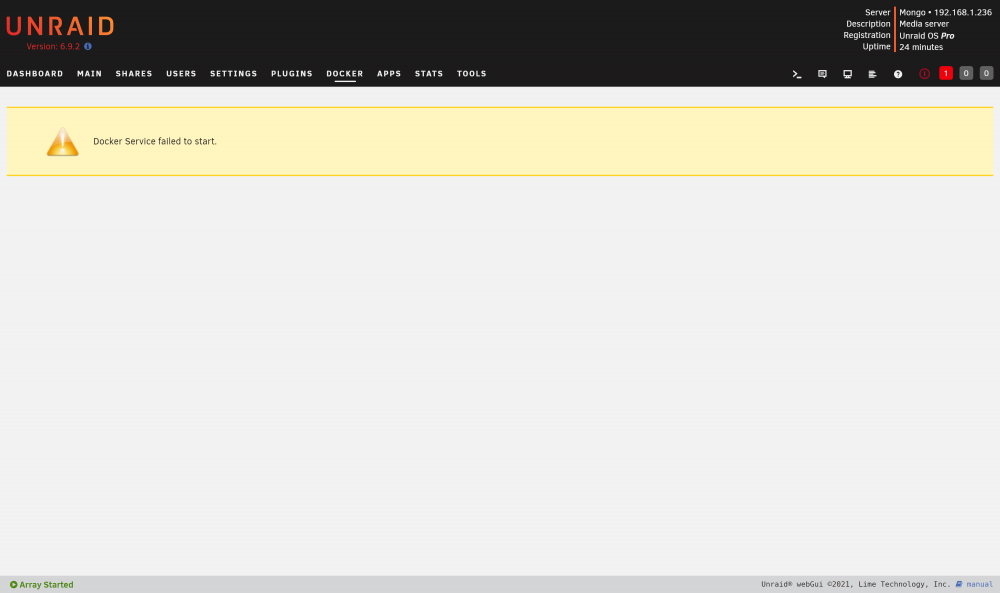1000x593 pixels.
Task: Open the Main tab
Action: point(90,74)
